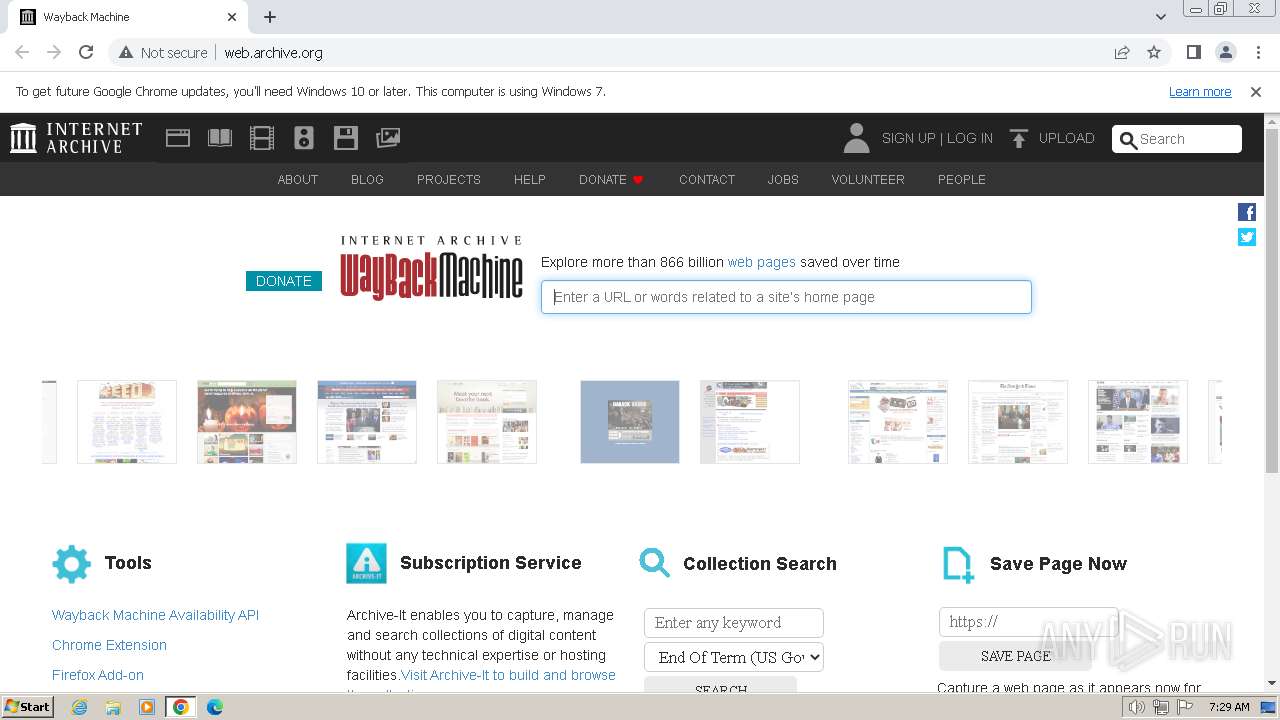This screenshot has height=720, width=1280.
Task: Click the UPLOAD text link
Action: coord(1067,138)
